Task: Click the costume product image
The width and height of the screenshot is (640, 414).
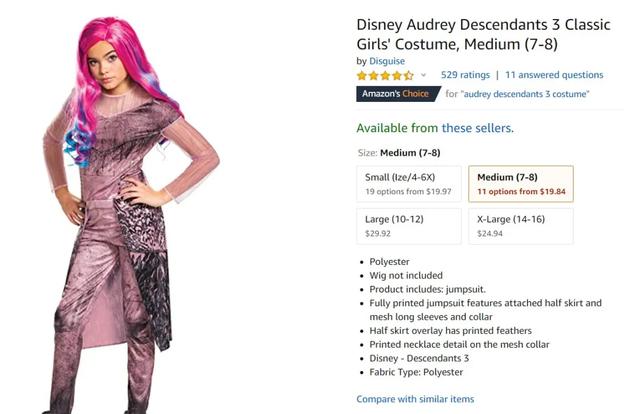Action: pyautogui.click(x=129, y=214)
